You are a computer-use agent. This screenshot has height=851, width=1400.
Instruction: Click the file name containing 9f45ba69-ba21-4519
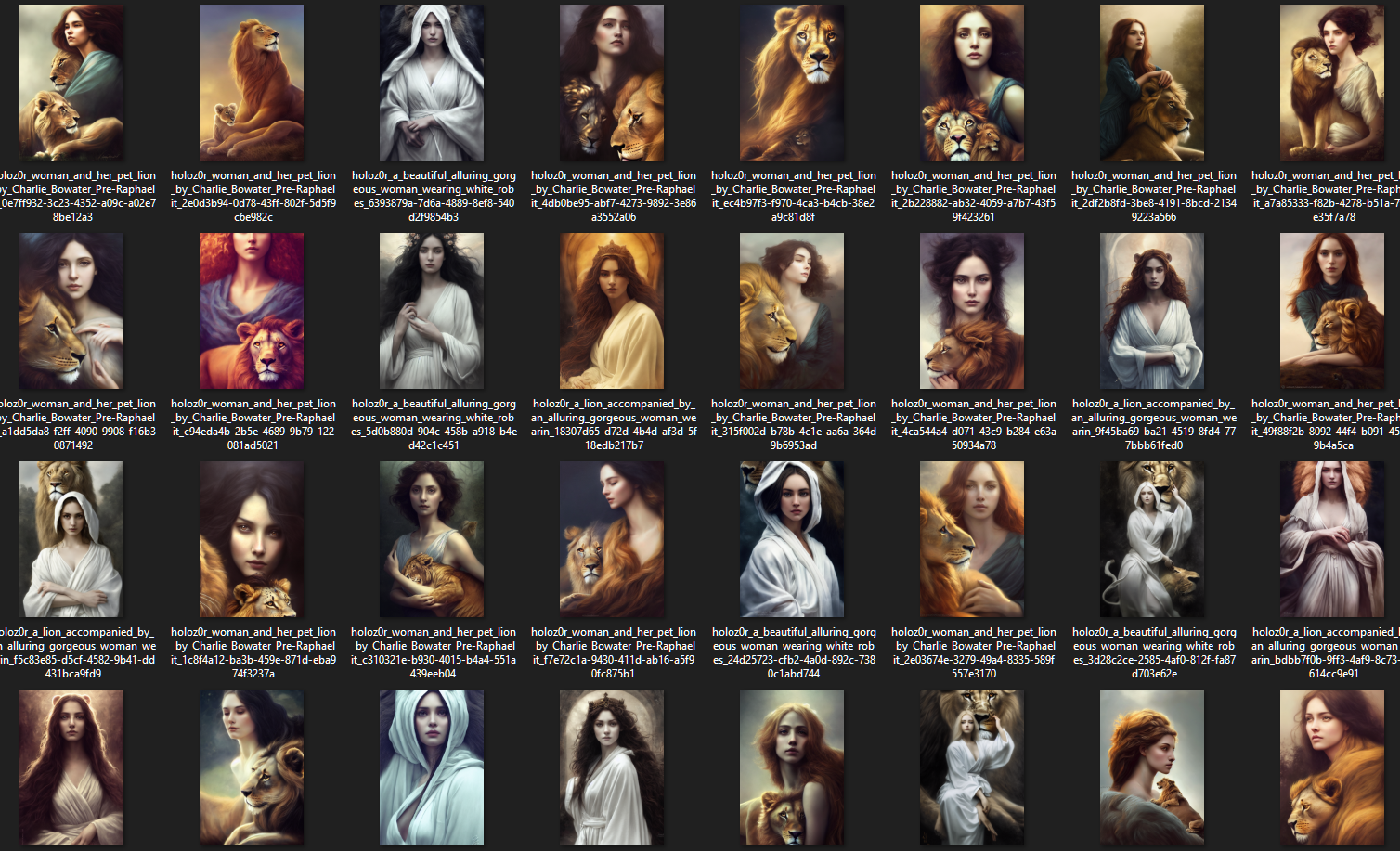[x=1154, y=424]
